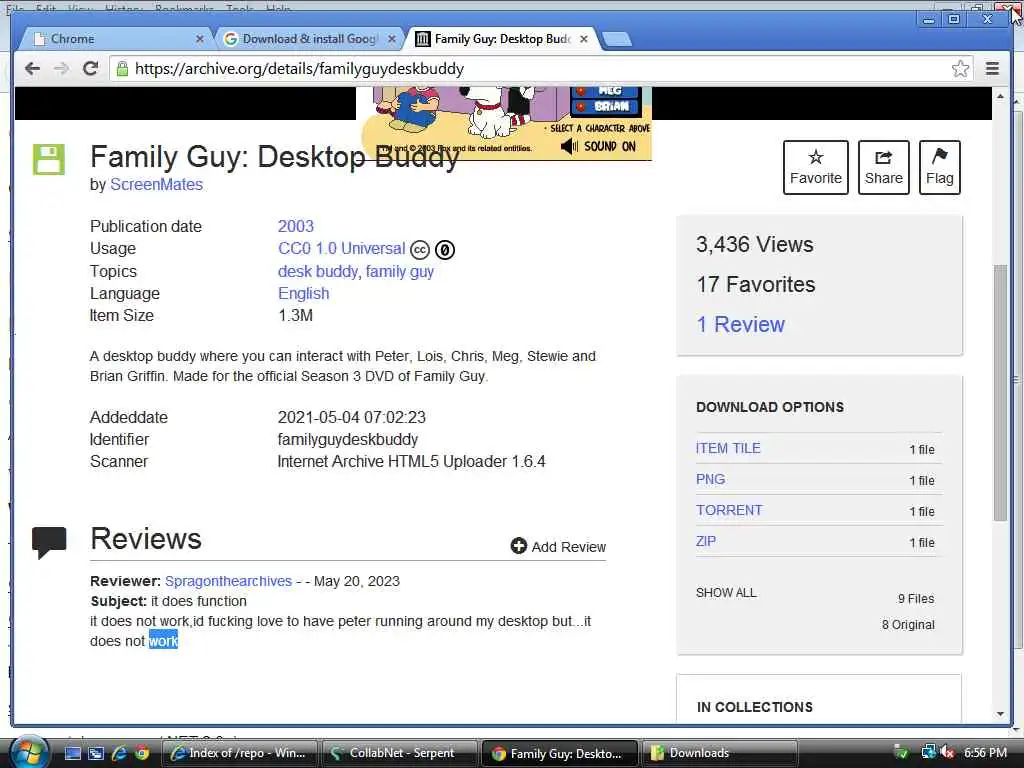Screen dimensions: 1024x768
Task: Close the Family Guy: Desktop Buddy tab
Action: point(584,39)
